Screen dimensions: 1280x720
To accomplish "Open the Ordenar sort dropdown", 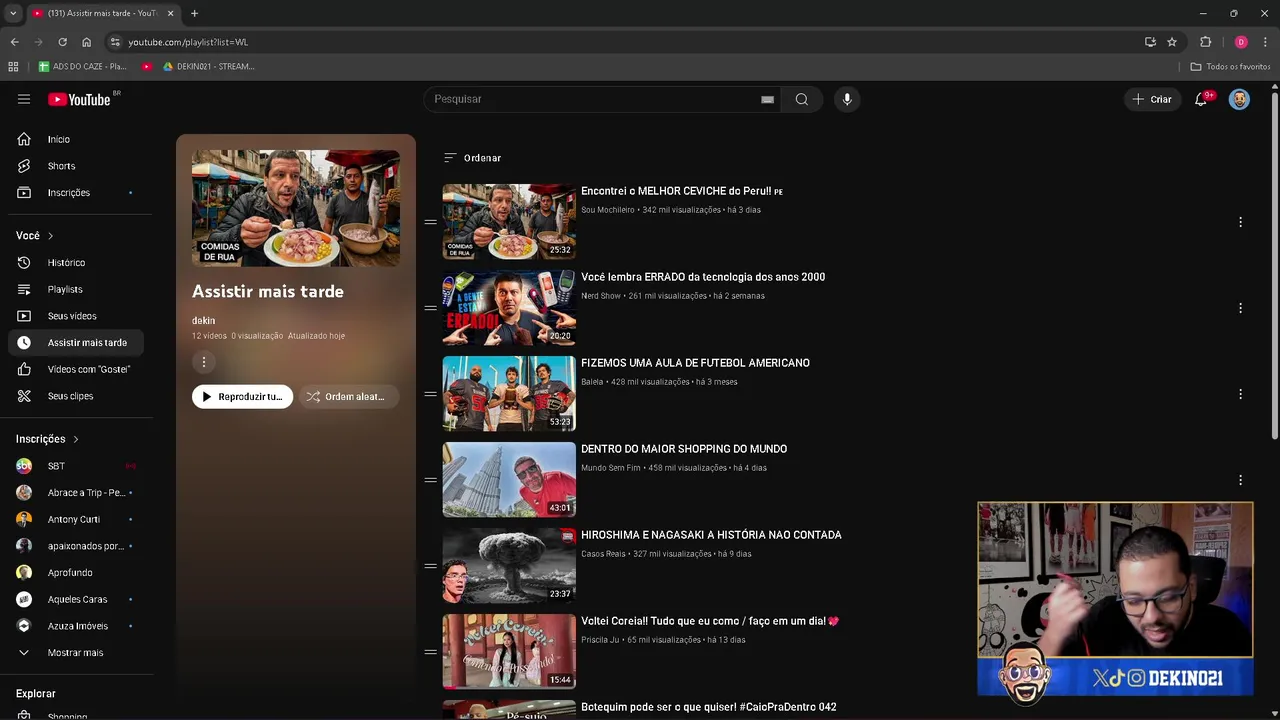I will pyautogui.click(x=472, y=158).
